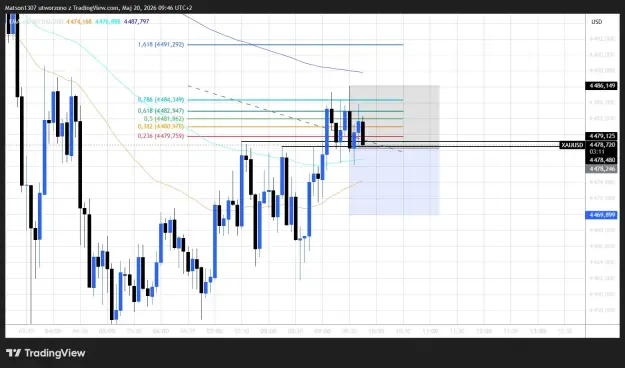Click the orange EMA value 4474,168

[79, 21]
